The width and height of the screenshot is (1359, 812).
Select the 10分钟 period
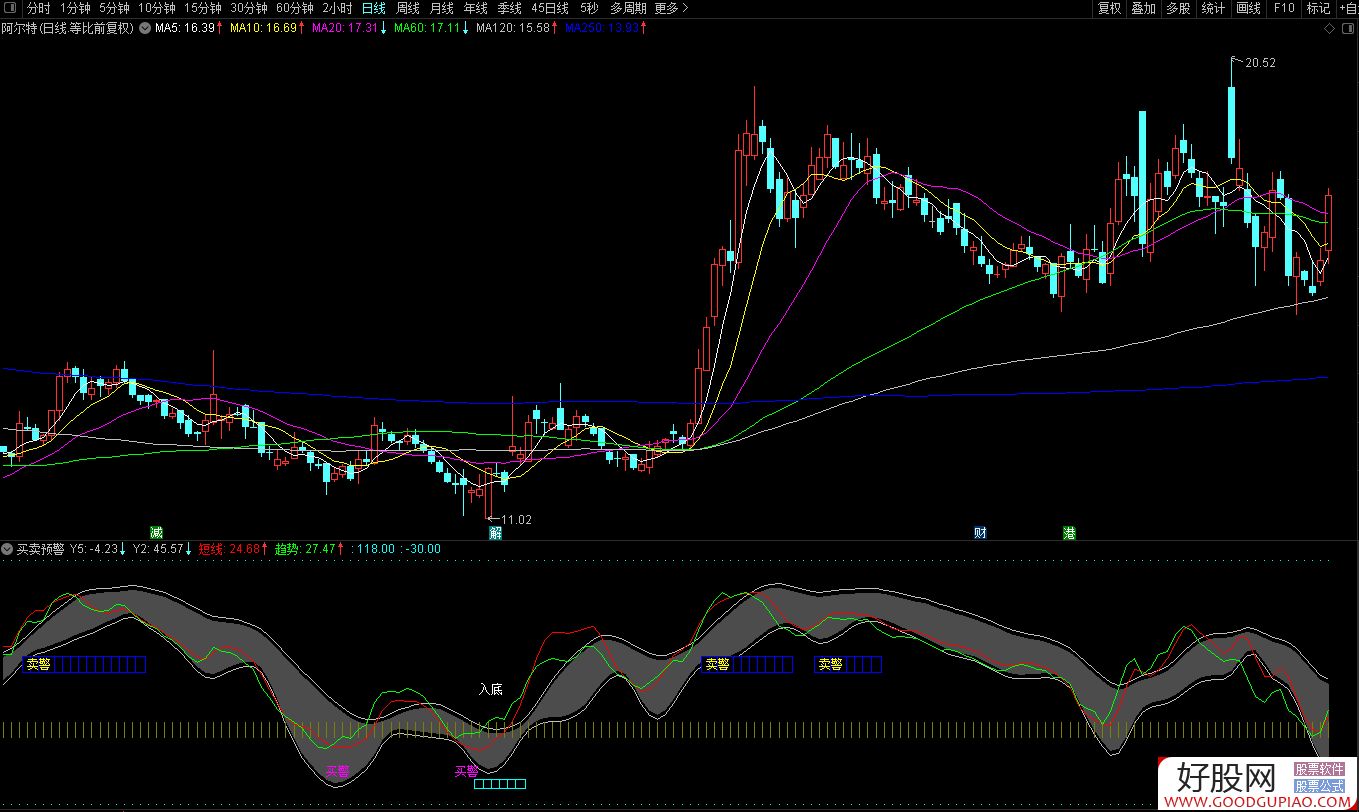point(156,8)
